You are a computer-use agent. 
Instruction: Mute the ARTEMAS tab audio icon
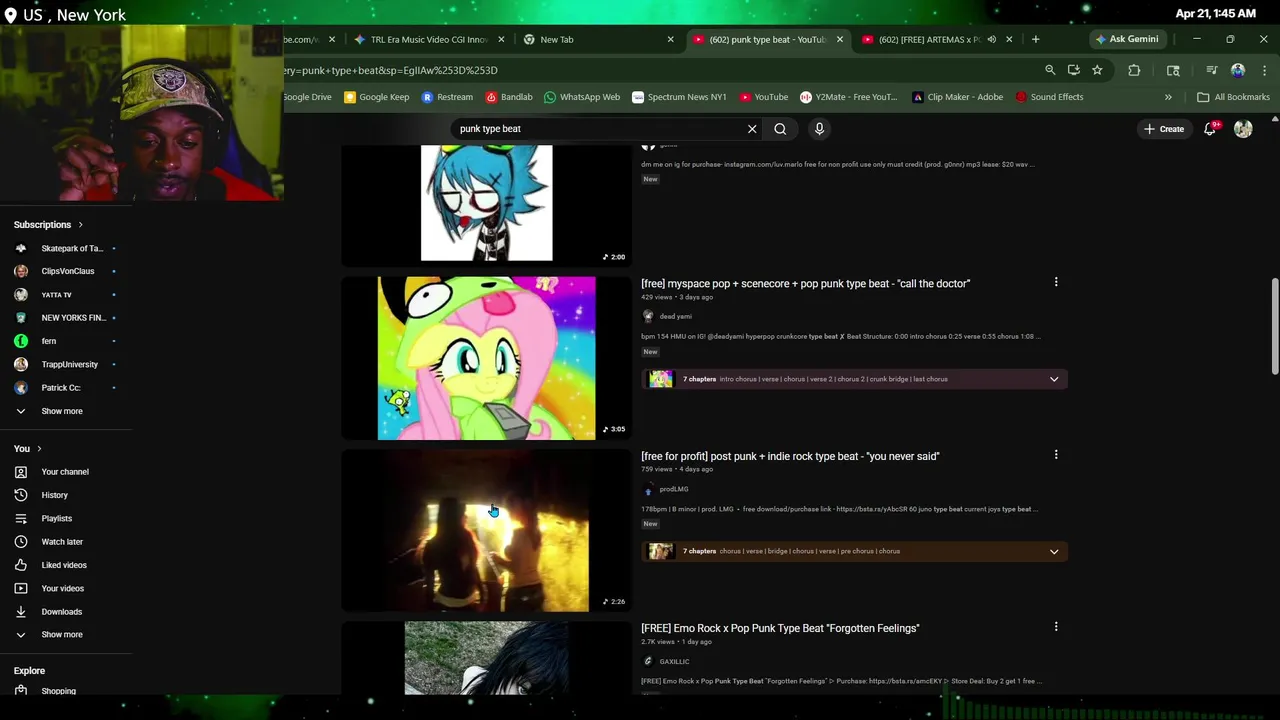(x=991, y=39)
